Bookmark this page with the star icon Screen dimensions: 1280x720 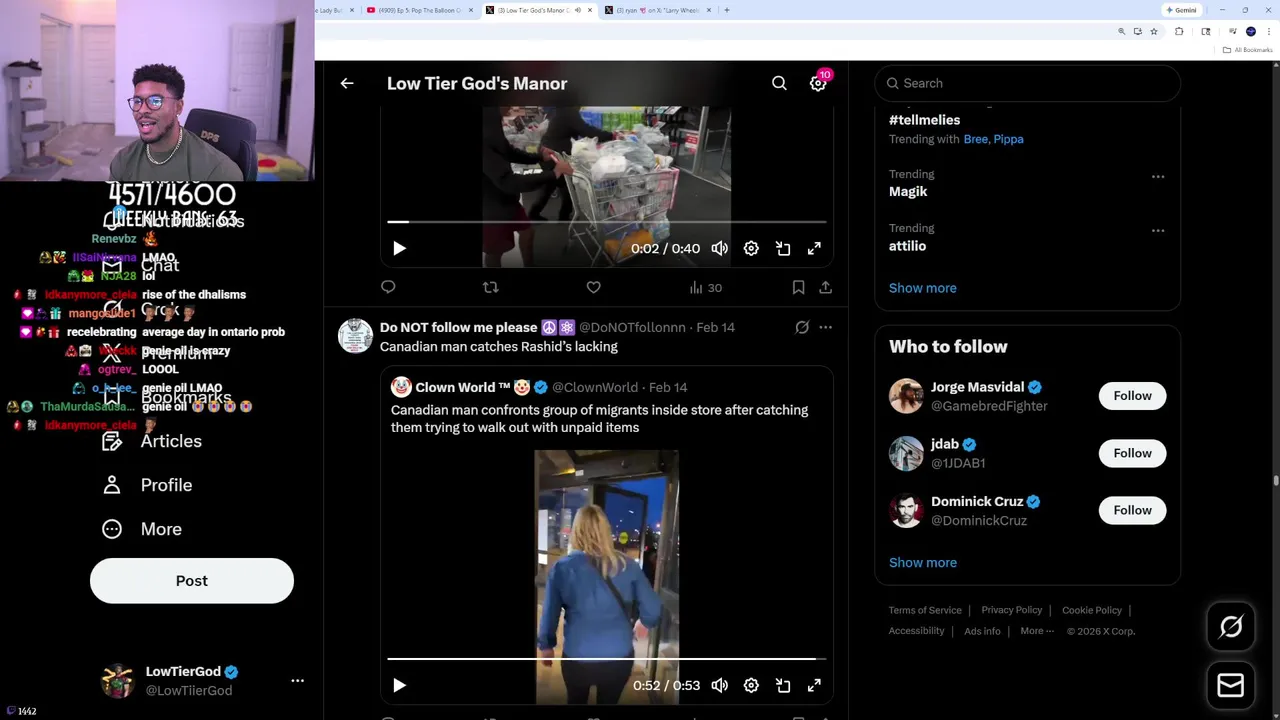1154,32
